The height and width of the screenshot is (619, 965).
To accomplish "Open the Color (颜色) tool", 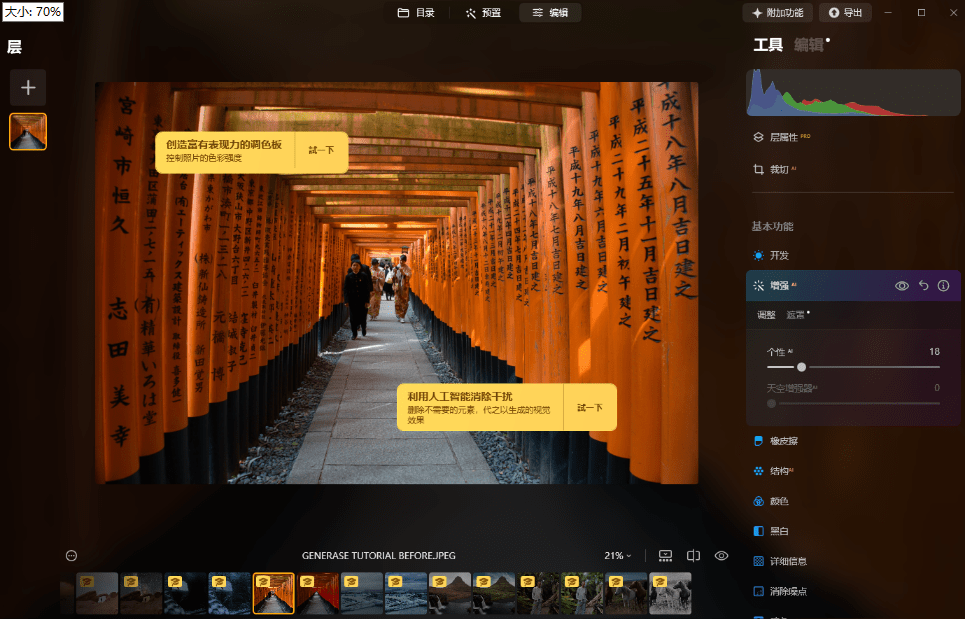I will pos(778,501).
